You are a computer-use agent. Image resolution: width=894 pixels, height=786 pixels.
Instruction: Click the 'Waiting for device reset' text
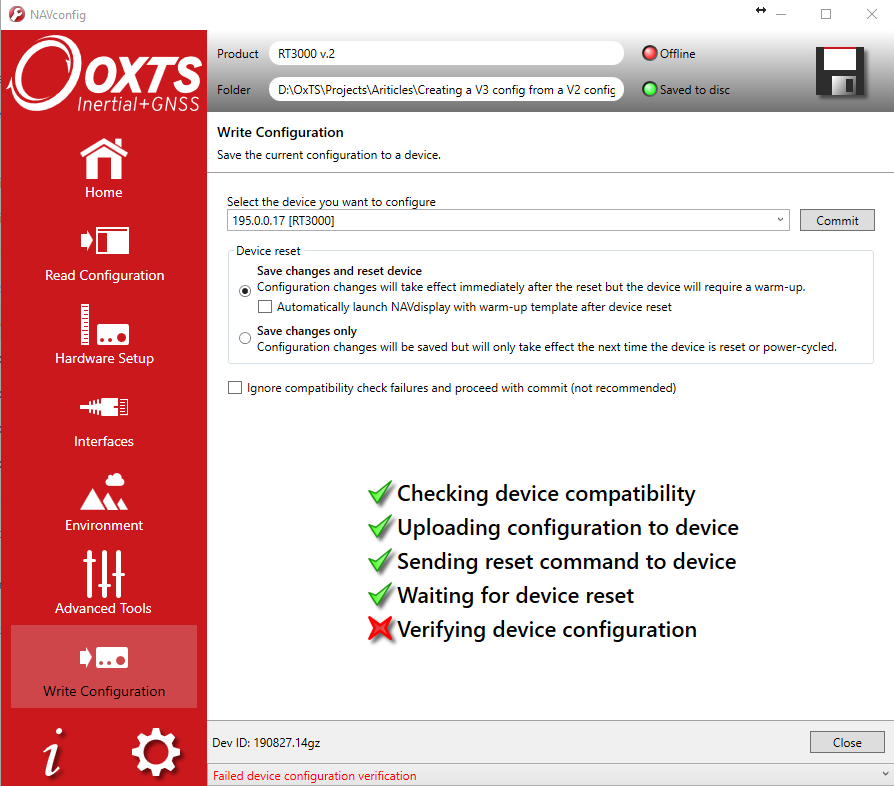(515, 596)
